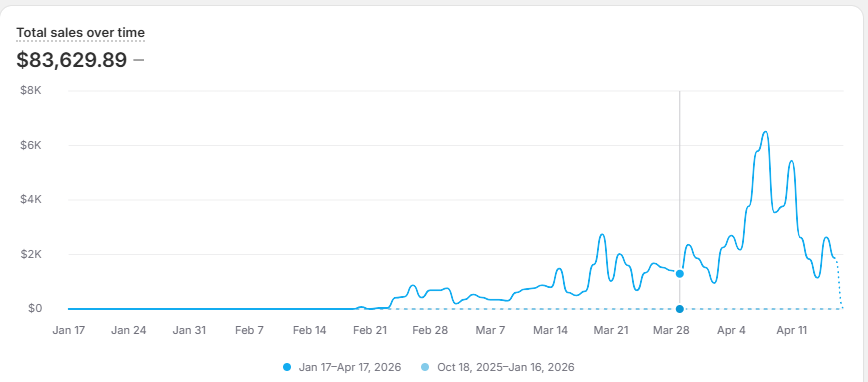Click the Apr 11 date label
Viewport: 868px width, 382px height.
tap(792, 331)
